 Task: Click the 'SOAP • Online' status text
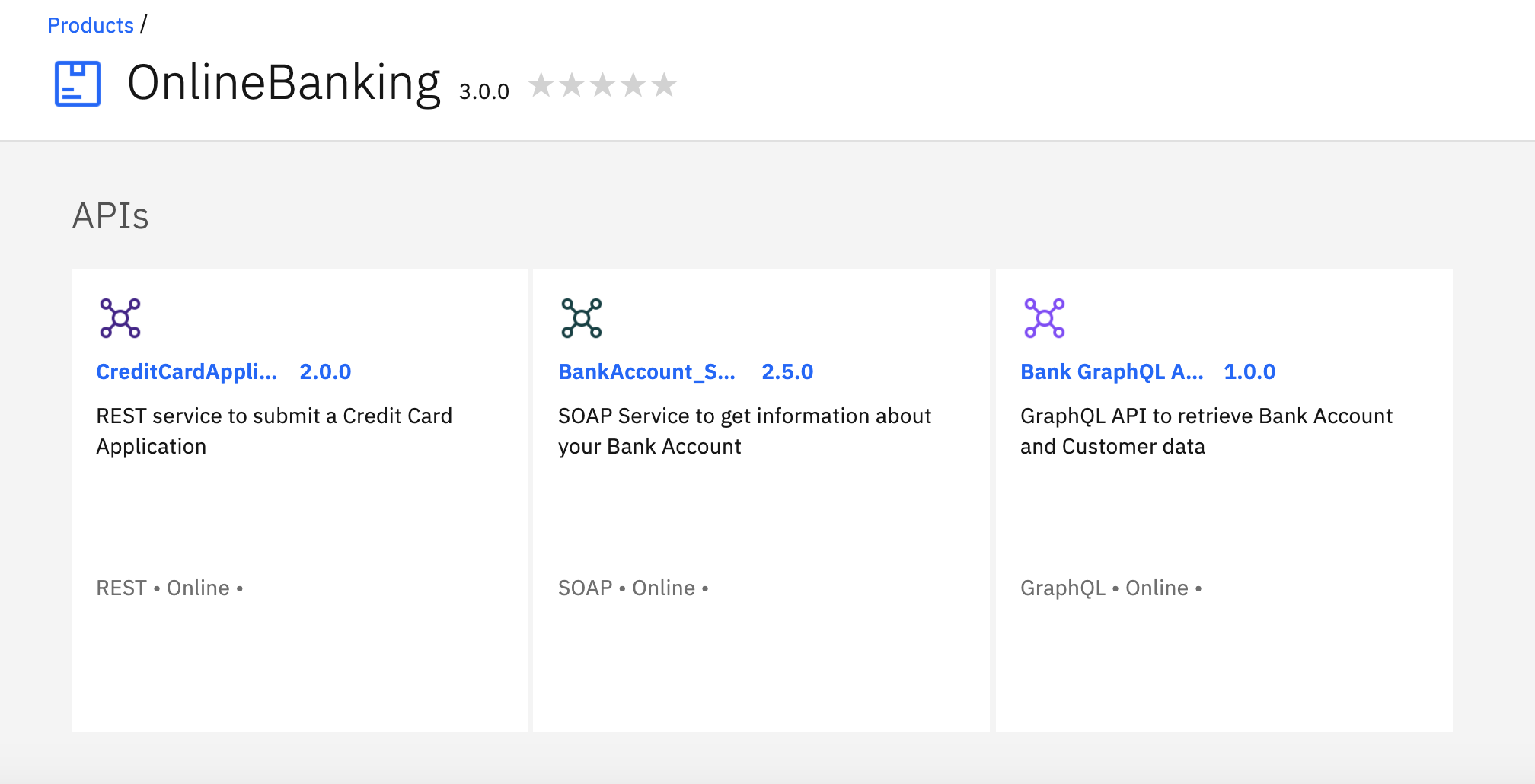[633, 588]
